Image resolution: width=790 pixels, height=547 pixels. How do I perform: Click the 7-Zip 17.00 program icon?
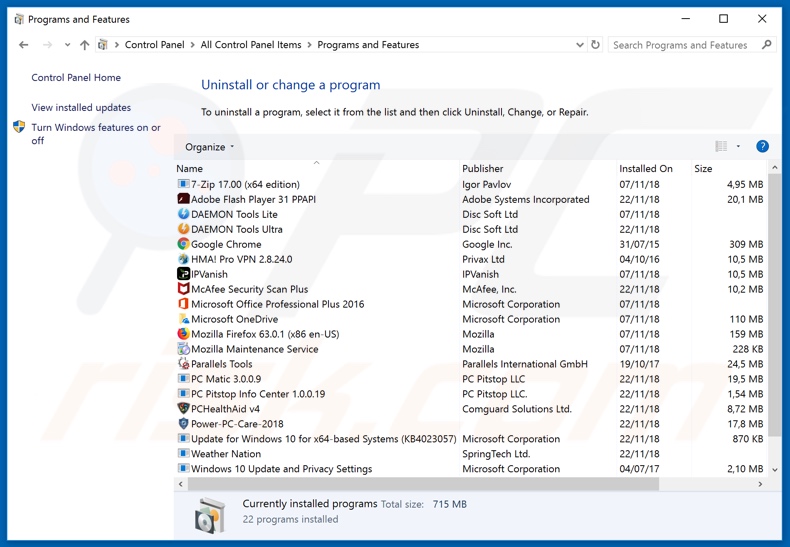pyautogui.click(x=183, y=184)
